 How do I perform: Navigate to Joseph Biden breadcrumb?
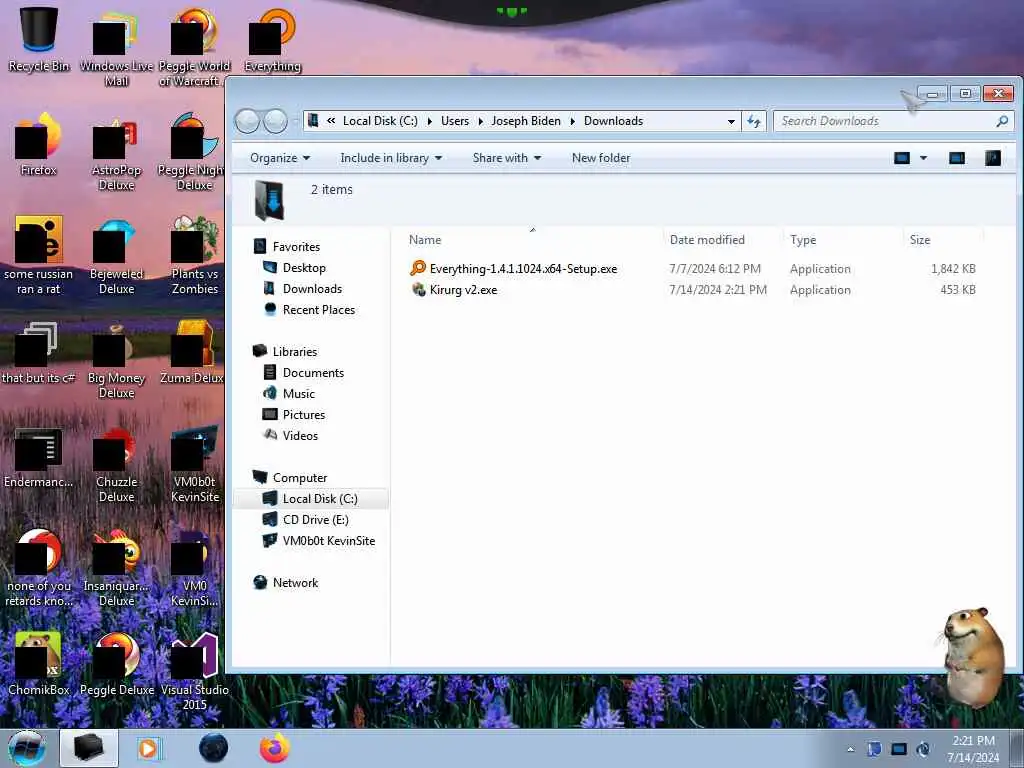[x=526, y=121]
